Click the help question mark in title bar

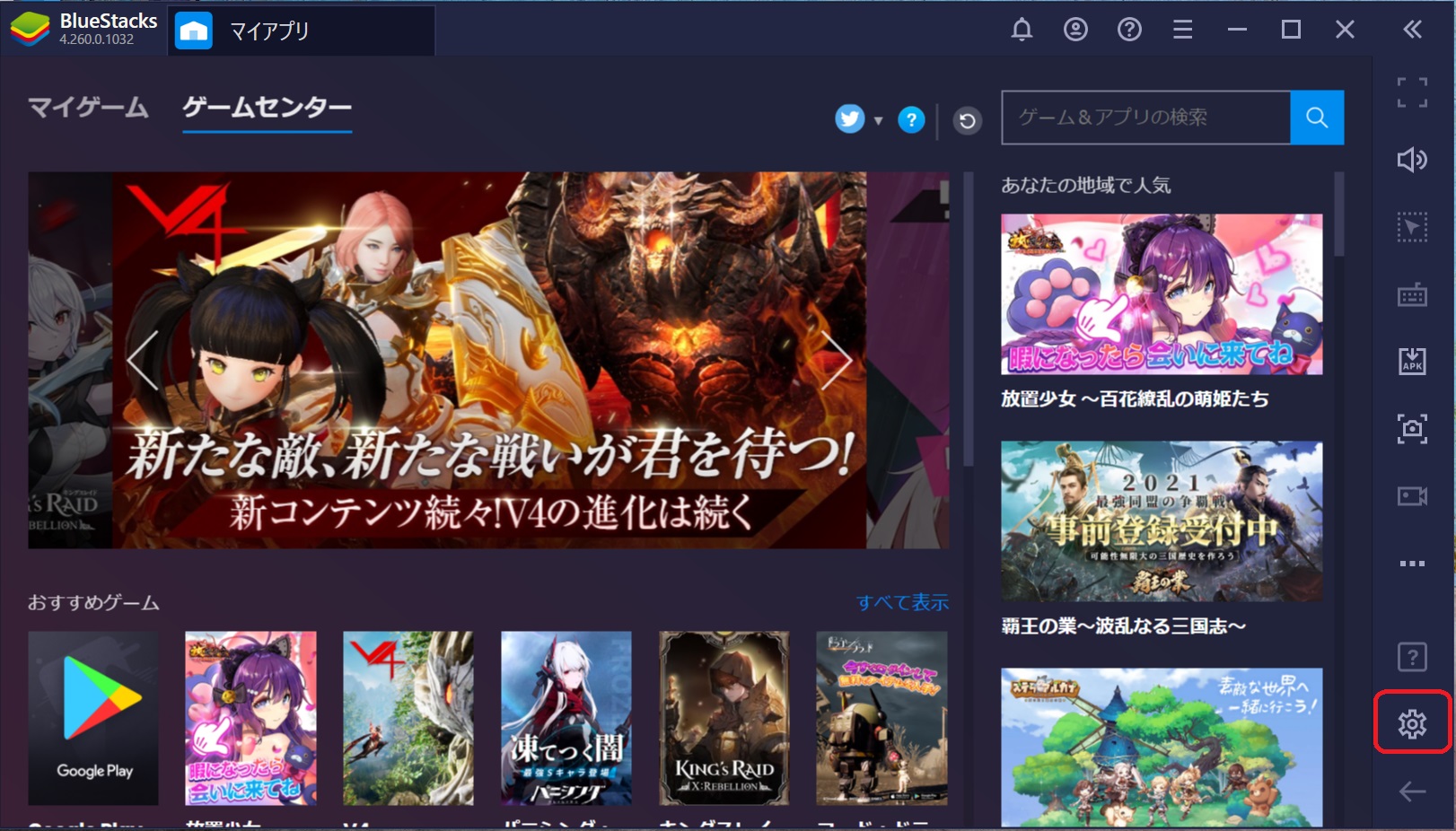[1129, 30]
